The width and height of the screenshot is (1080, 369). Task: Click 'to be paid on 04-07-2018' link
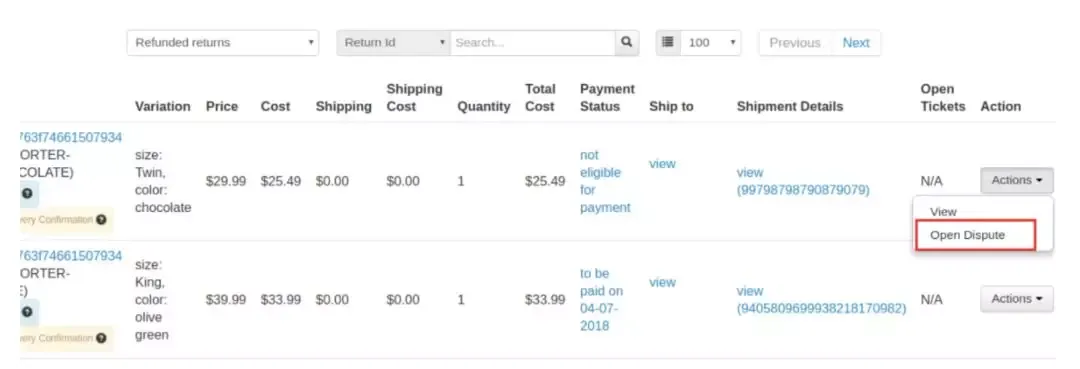pyautogui.click(x=601, y=299)
